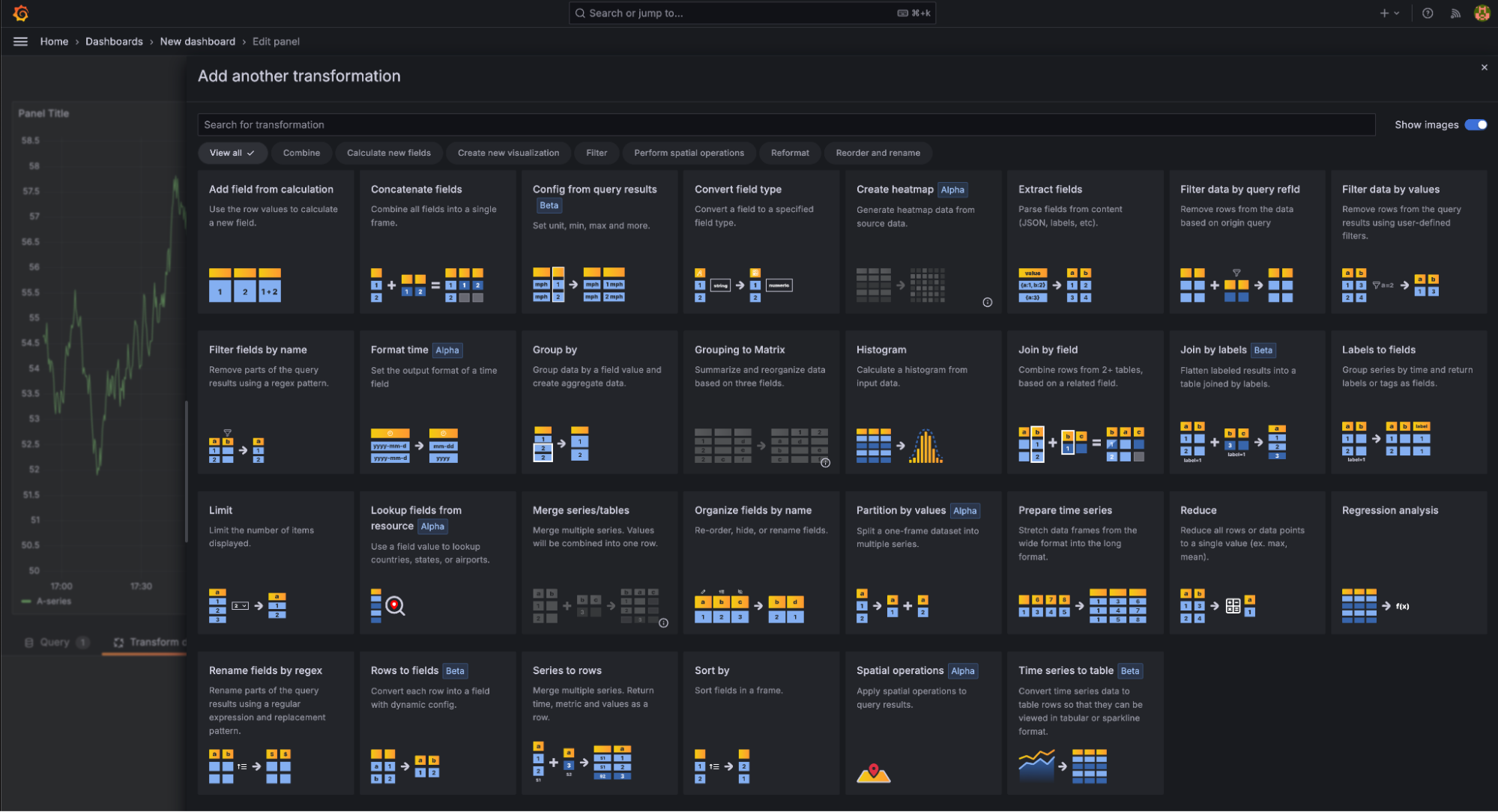This screenshot has height=812, width=1498.
Task: Open the hamburger navigation menu
Action: [20, 41]
